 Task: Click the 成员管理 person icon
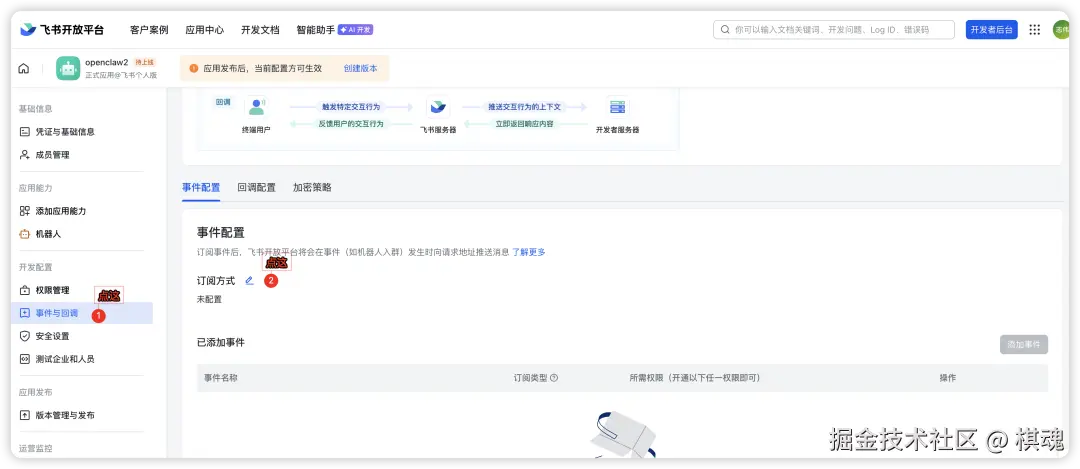point(25,155)
